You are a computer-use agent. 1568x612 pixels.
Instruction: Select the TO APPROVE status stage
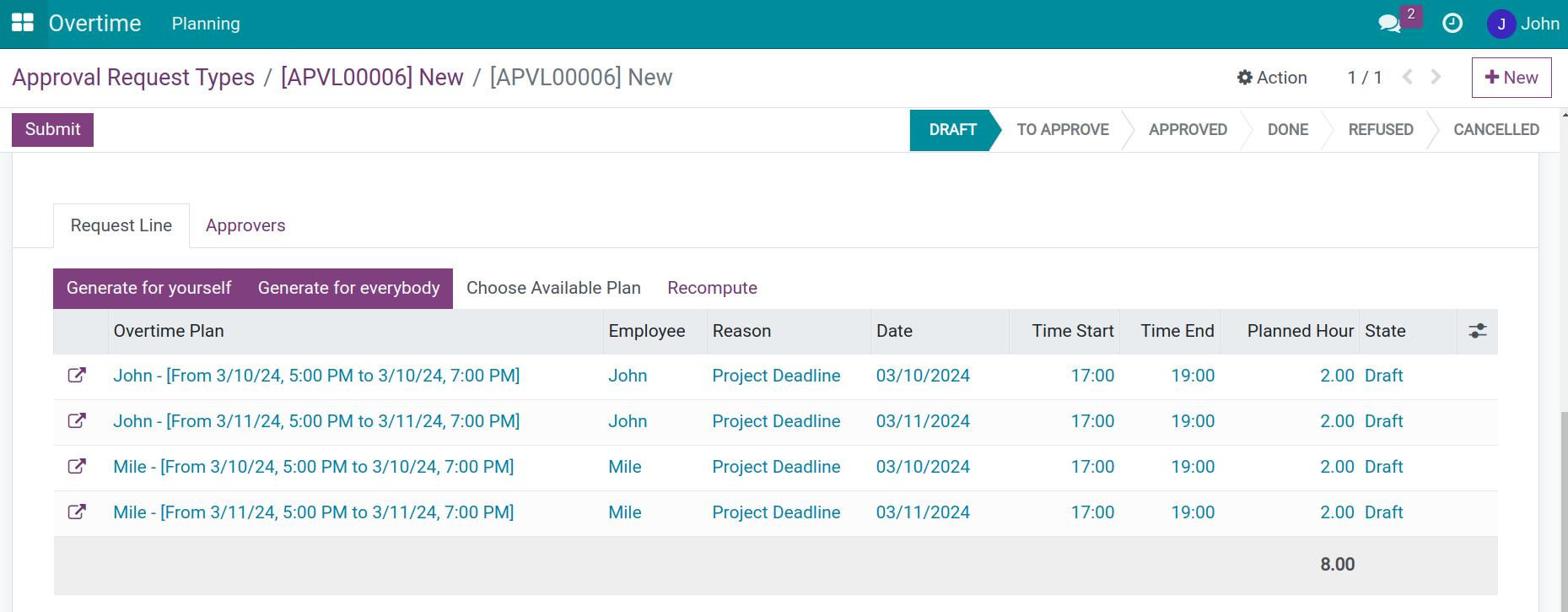point(1063,130)
